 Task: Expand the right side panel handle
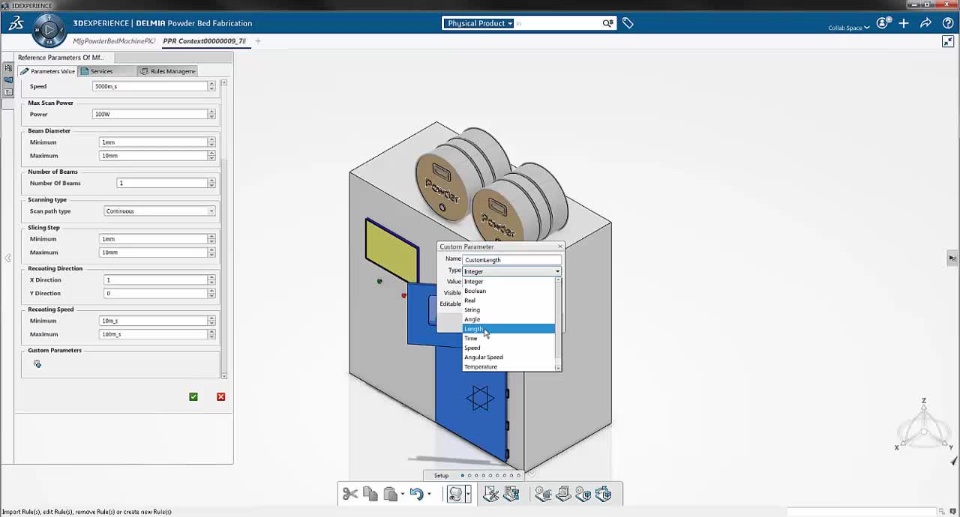952,258
